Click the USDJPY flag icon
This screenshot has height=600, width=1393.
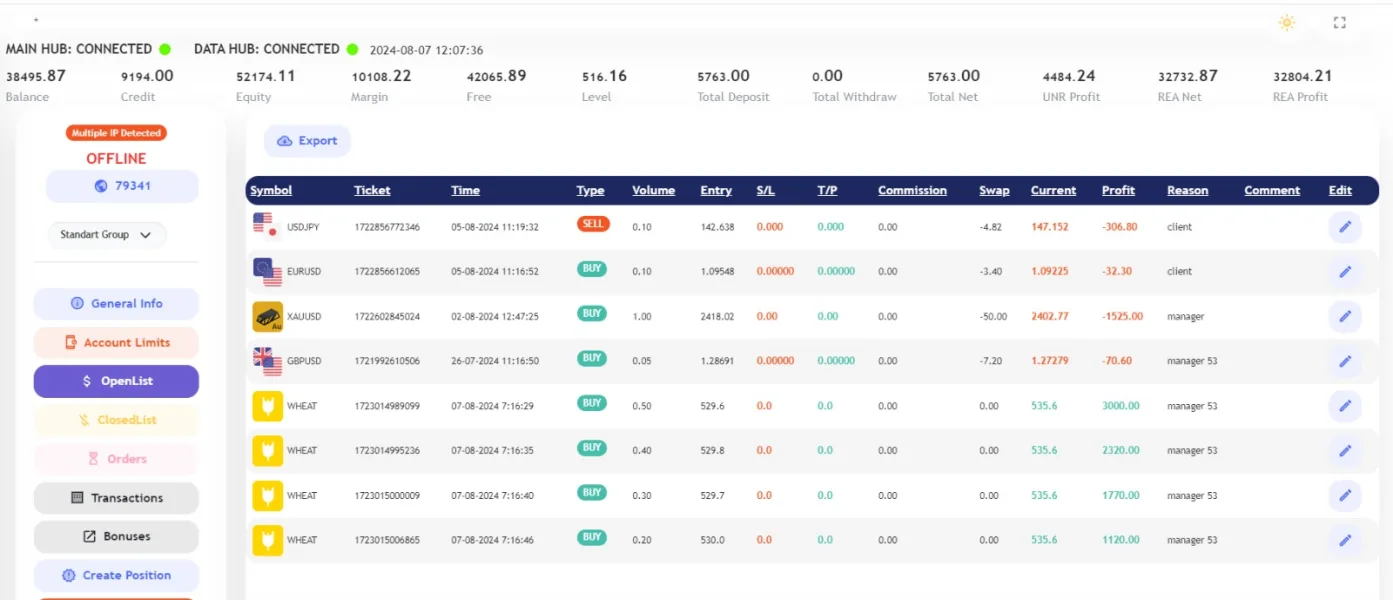(x=266, y=227)
